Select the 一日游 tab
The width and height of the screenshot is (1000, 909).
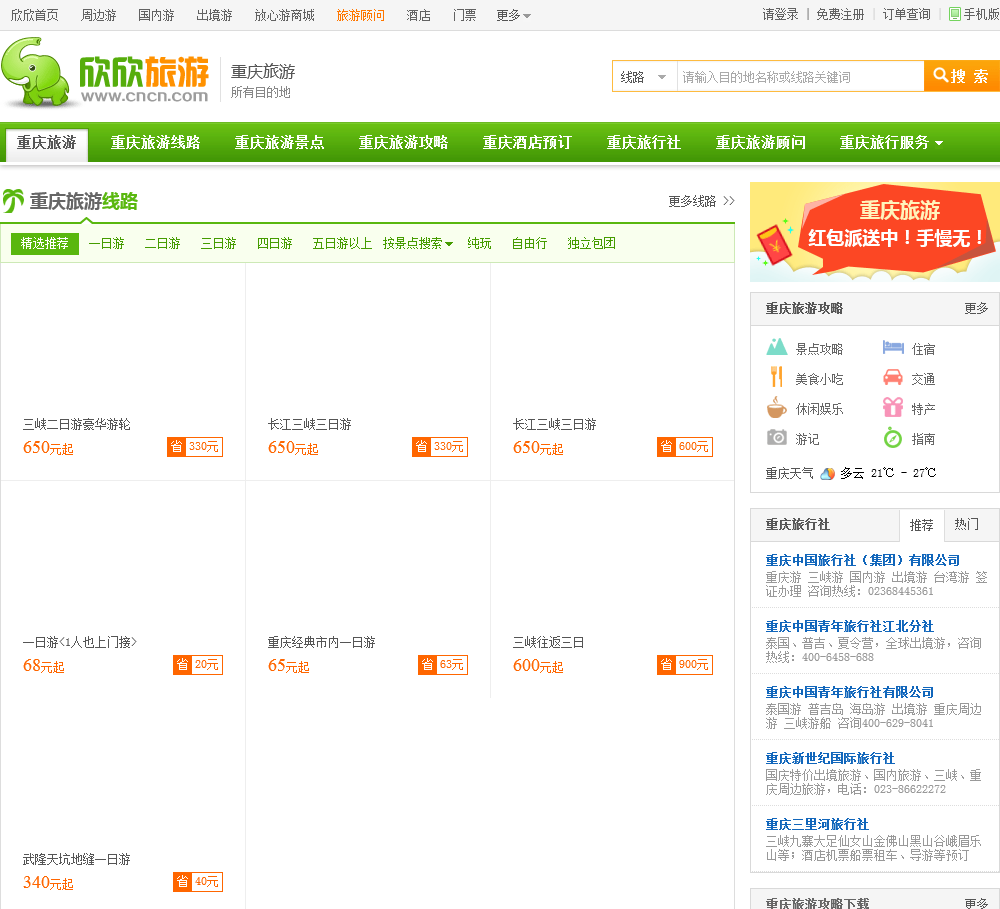(107, 244)
